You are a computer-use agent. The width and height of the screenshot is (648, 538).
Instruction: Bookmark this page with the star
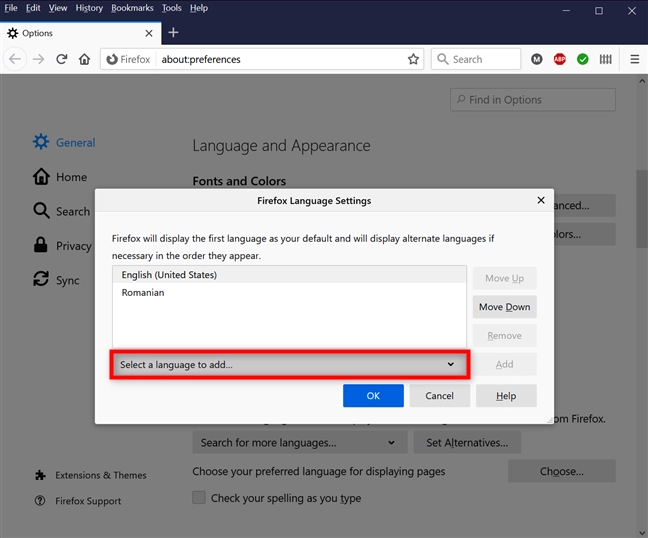[413, 59]
